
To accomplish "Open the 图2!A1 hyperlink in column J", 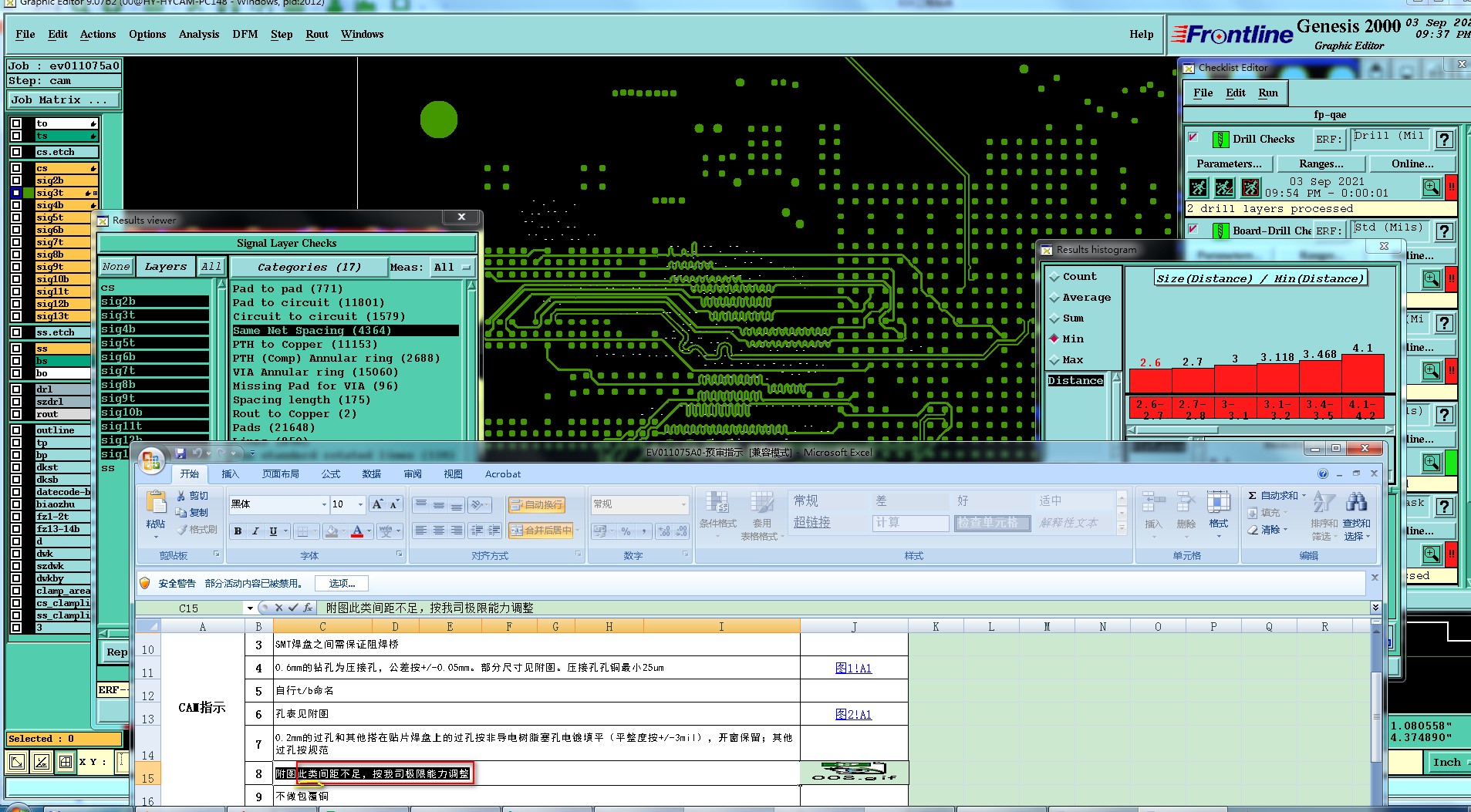I will point(853,715).
